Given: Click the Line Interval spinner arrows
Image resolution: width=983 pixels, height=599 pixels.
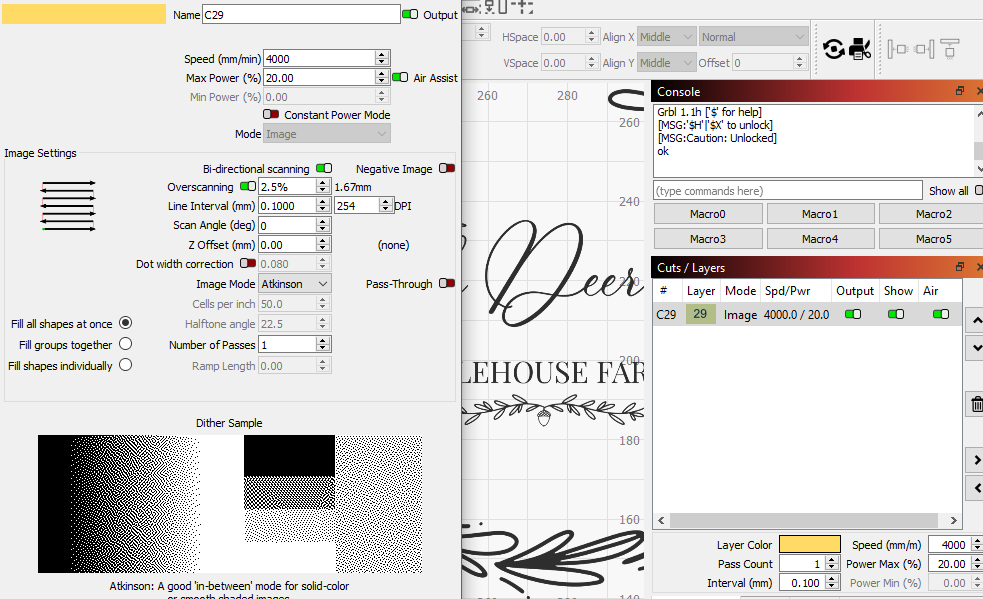Looking at the screenshot, I should tap(322, 205).
